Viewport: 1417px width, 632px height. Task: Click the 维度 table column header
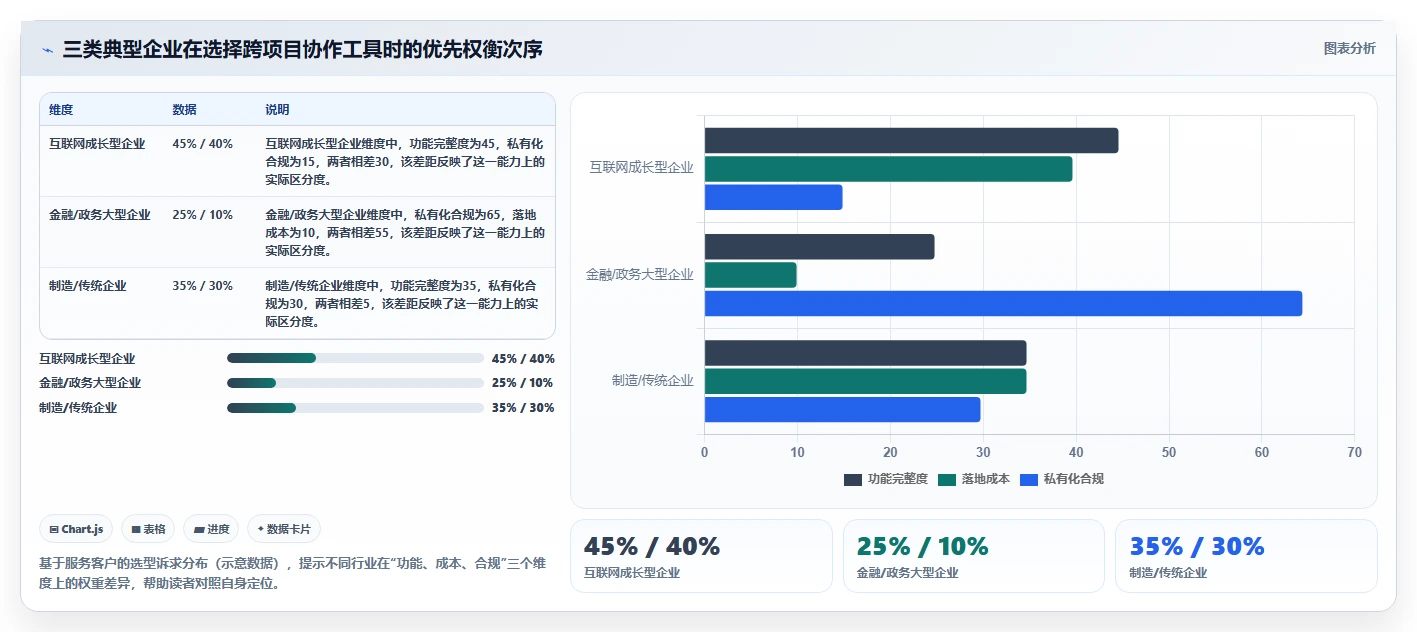point(61,110)
